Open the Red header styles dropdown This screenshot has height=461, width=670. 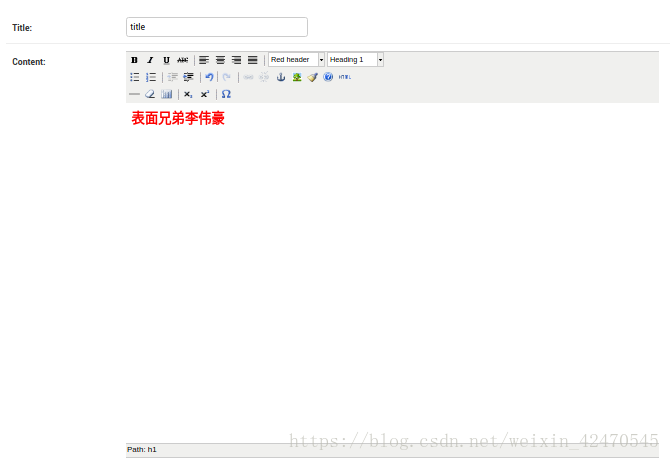click(x=297, y=59)
